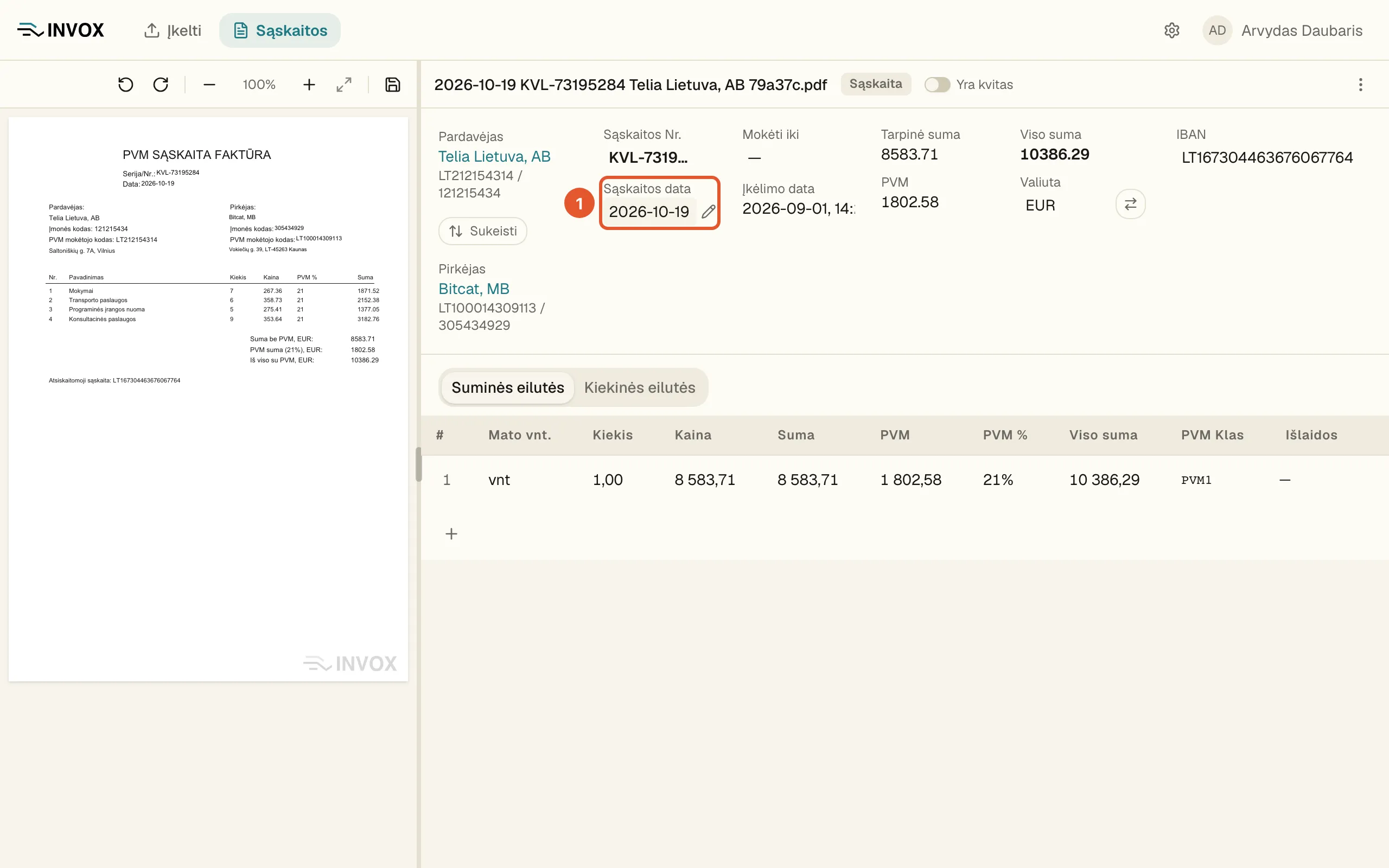Rotate the document clockwise
Screen dimensions: 1389x868
(x=161, y=85)
